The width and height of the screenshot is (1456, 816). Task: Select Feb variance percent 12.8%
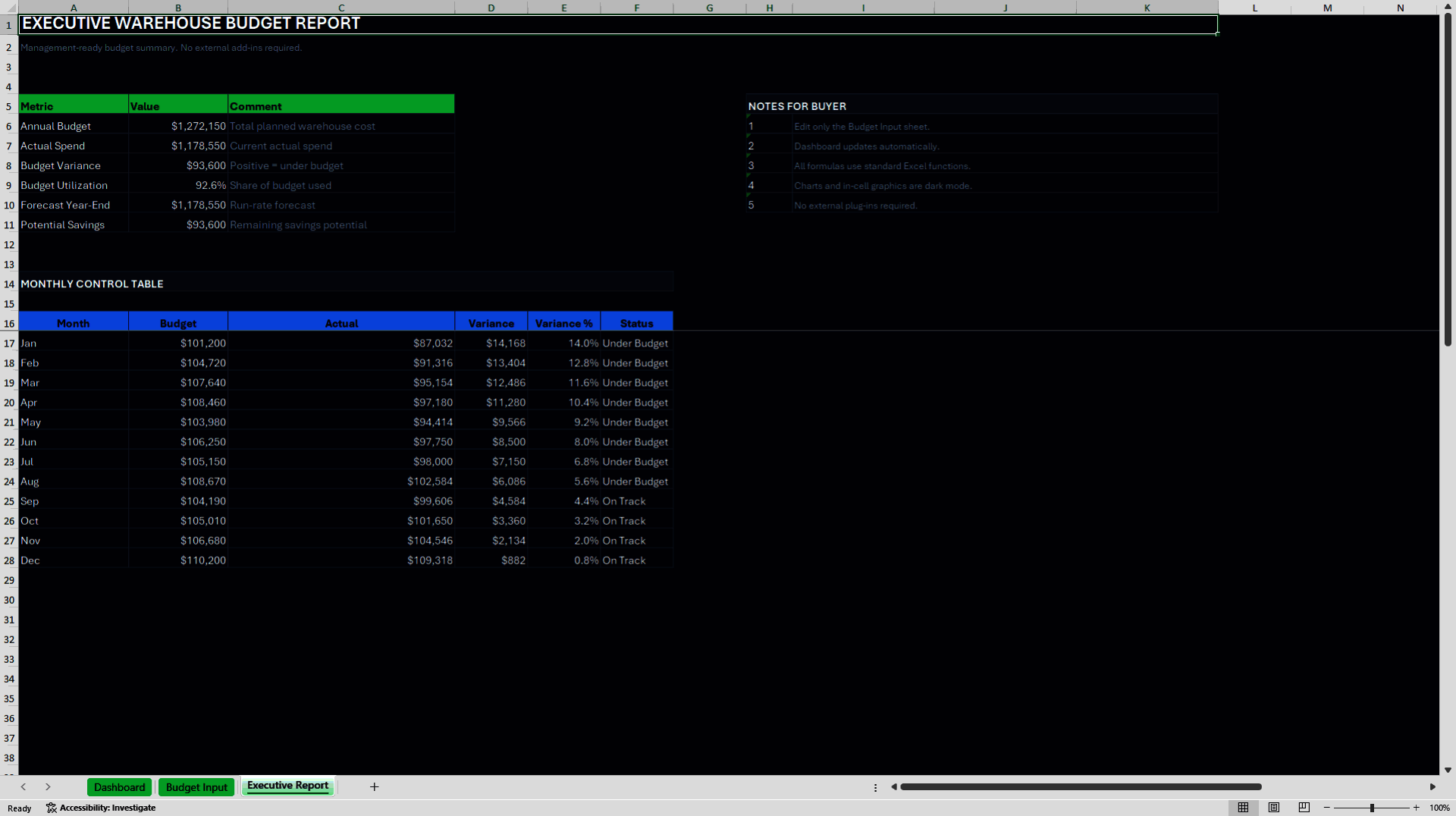click(x=563, y=362)
